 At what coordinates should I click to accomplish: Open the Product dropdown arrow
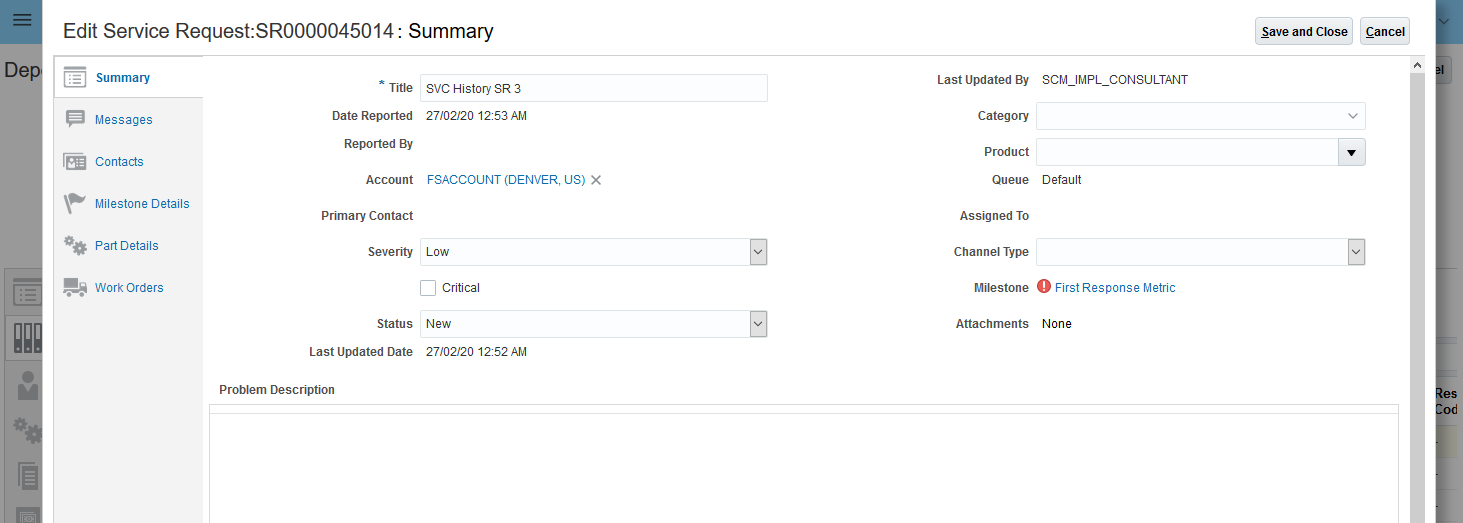coord(1351,152)
